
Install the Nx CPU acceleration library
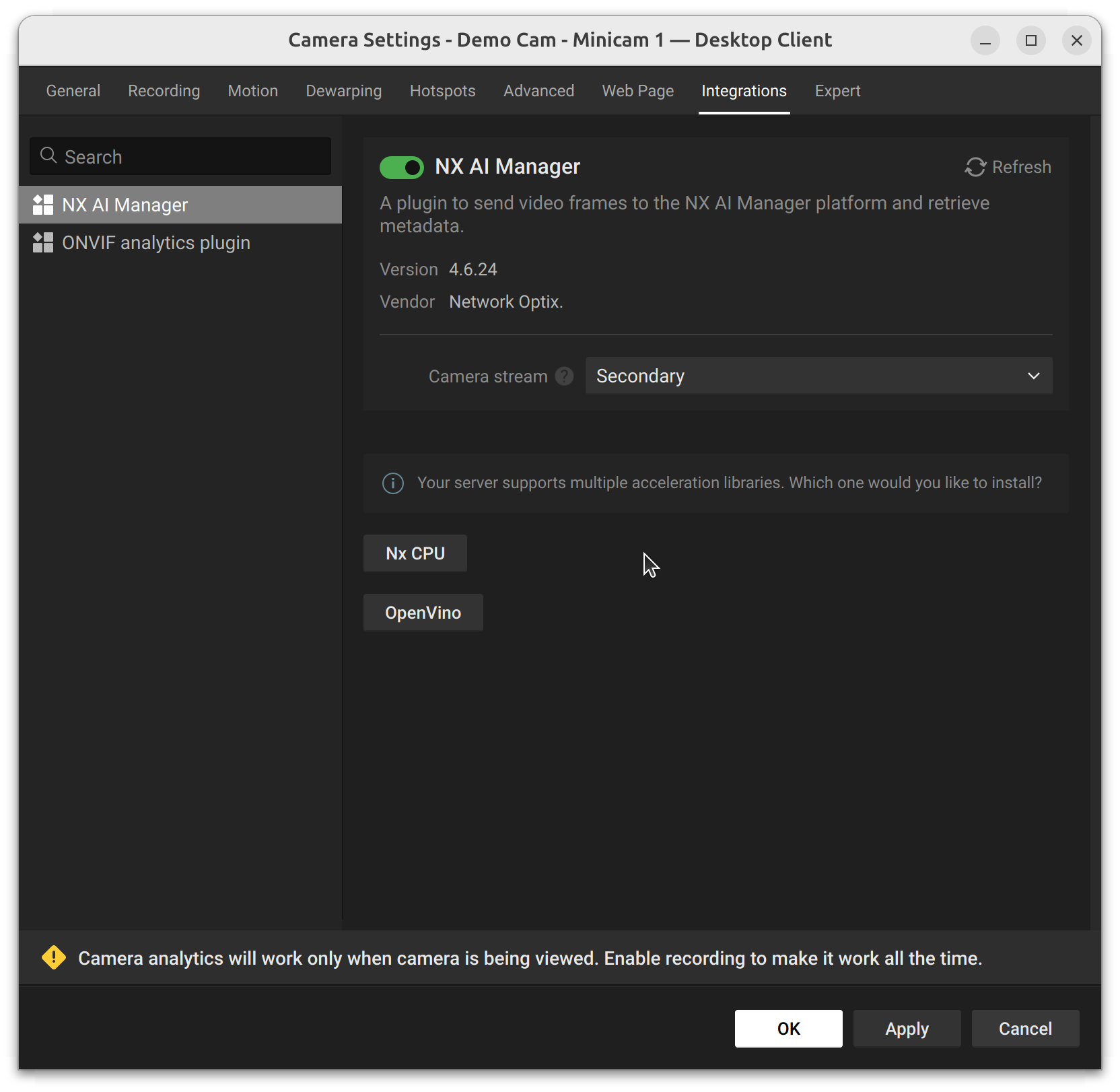tap(415, 553)
